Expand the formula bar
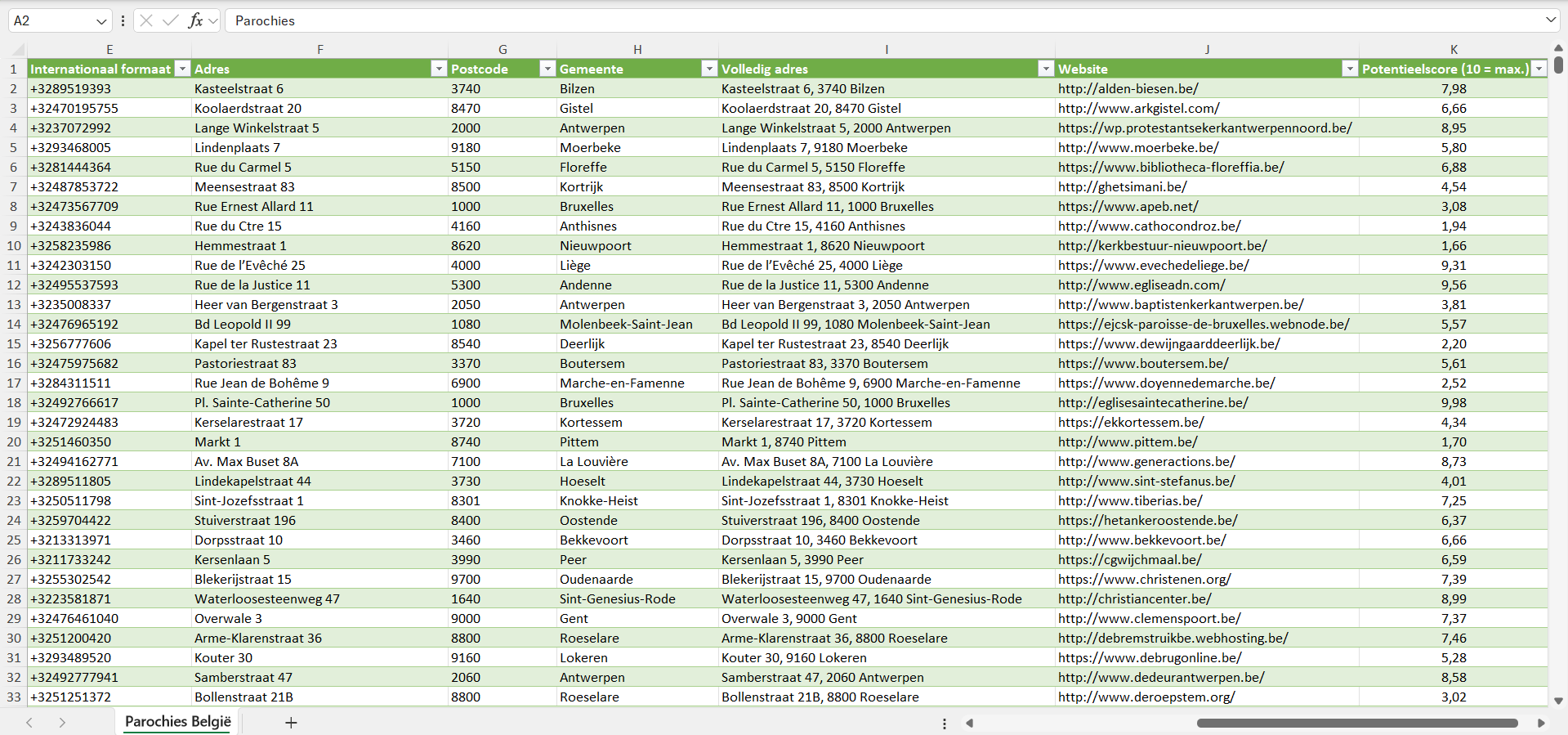The width and height of the screenshot is (1568, 735). [1550, 20]
